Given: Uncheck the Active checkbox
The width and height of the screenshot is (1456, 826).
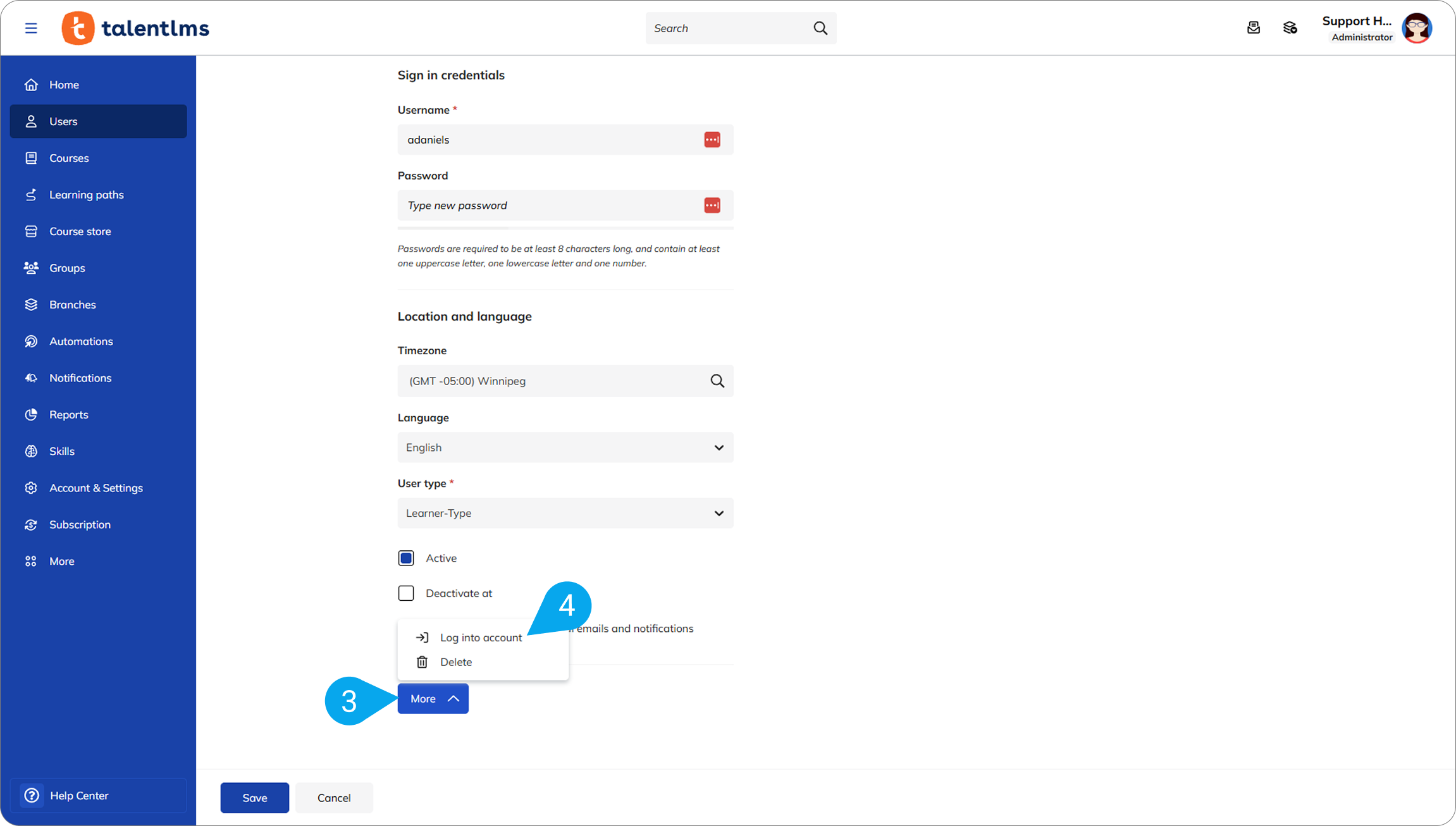Looking at the screenshot, I should click(x=406, y=558).
